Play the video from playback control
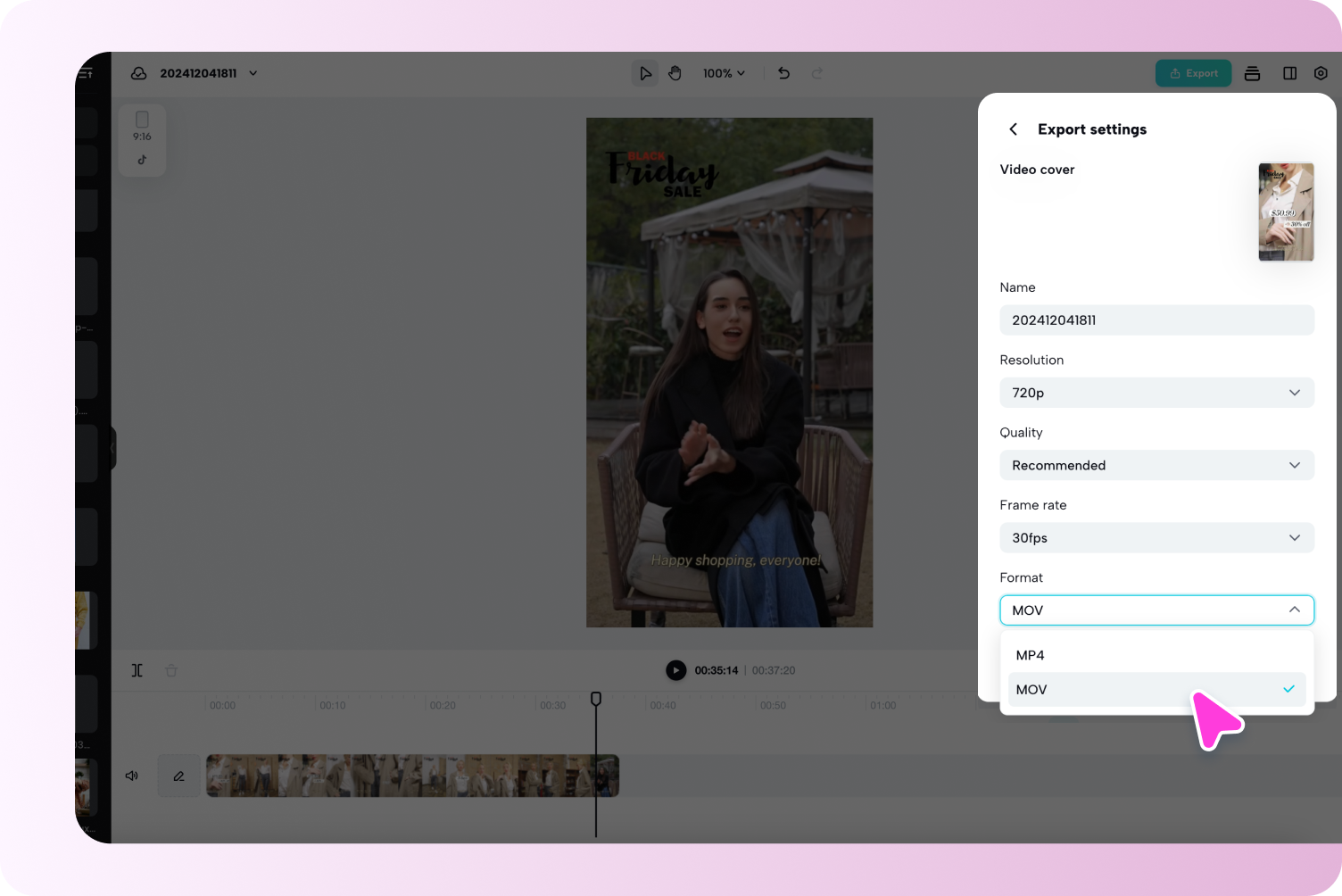1342x896 pixels. 676,670
